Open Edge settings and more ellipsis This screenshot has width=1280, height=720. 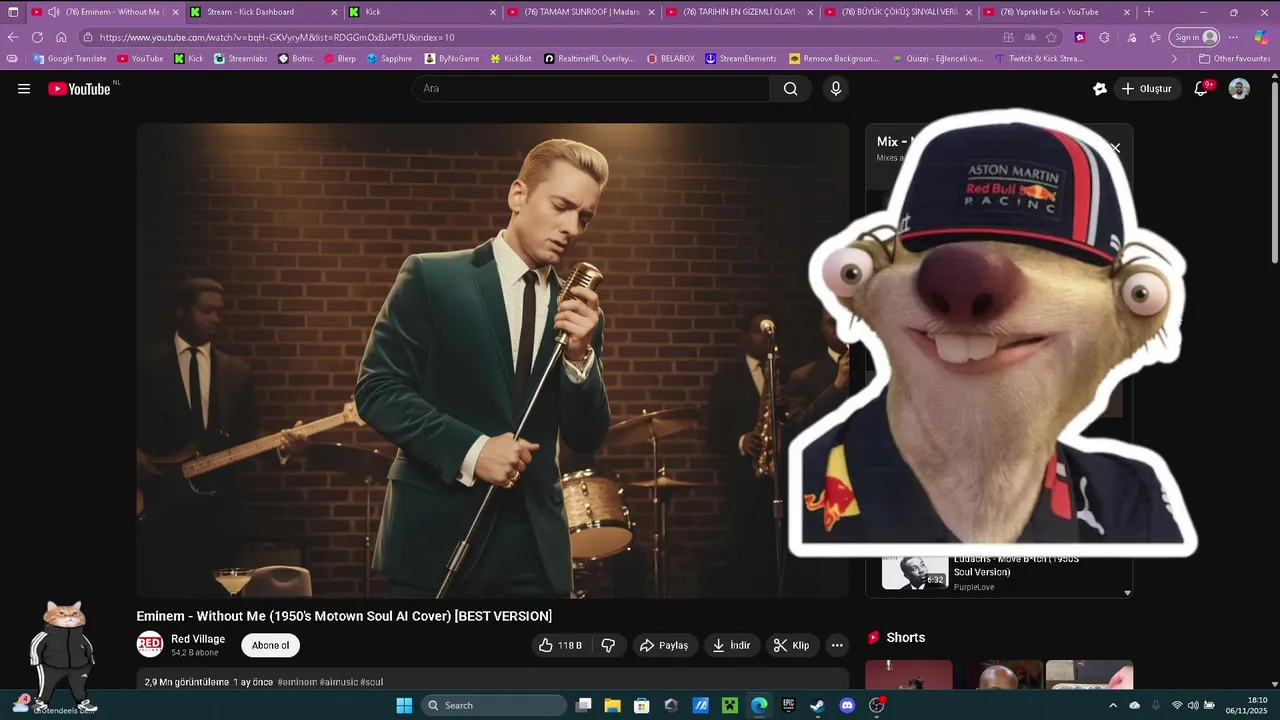[1233, 37]
